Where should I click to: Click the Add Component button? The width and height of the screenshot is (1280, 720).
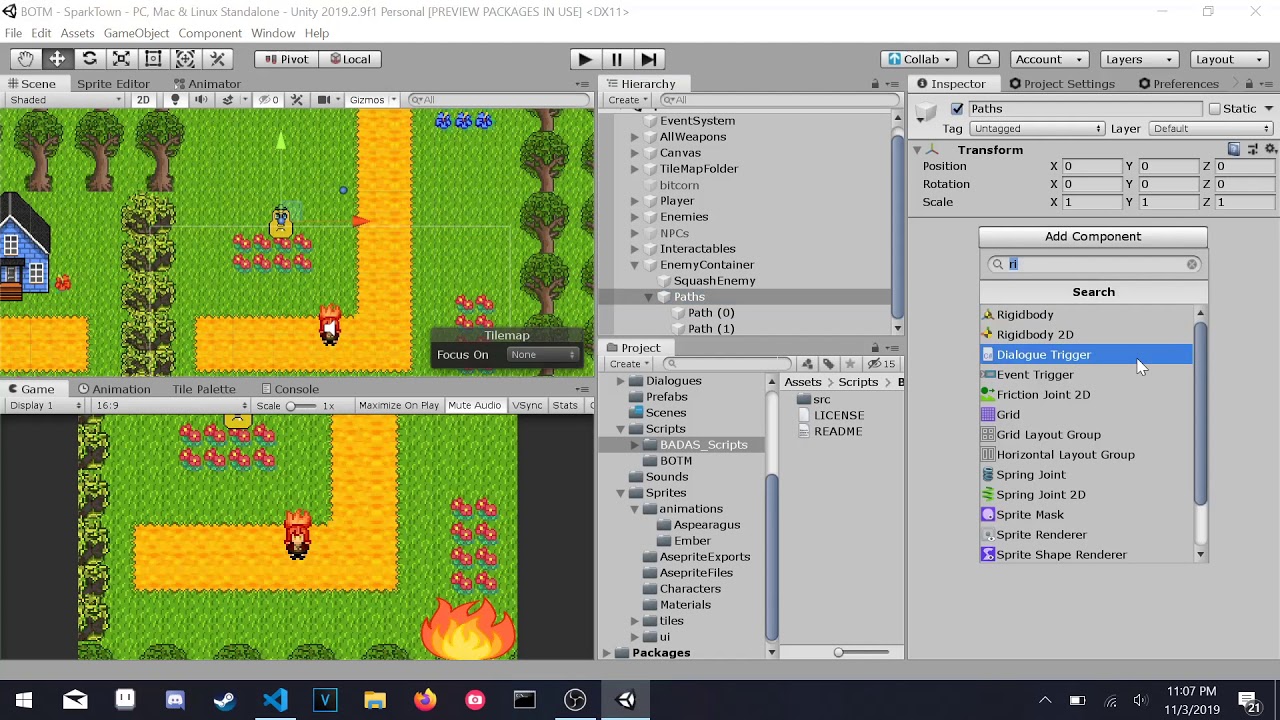[1093, 237]
